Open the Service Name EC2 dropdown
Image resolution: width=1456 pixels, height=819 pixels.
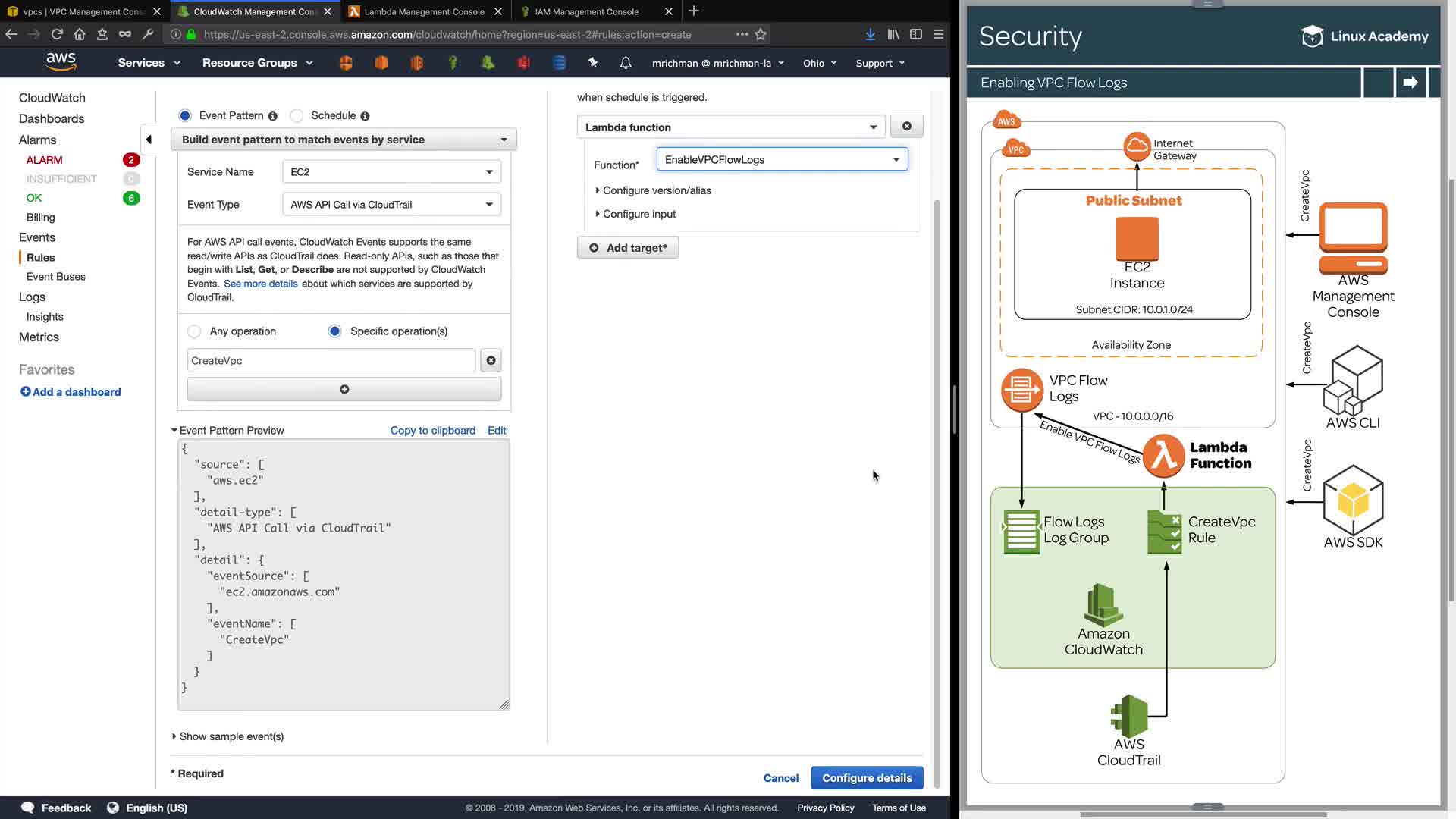point(391,172)
